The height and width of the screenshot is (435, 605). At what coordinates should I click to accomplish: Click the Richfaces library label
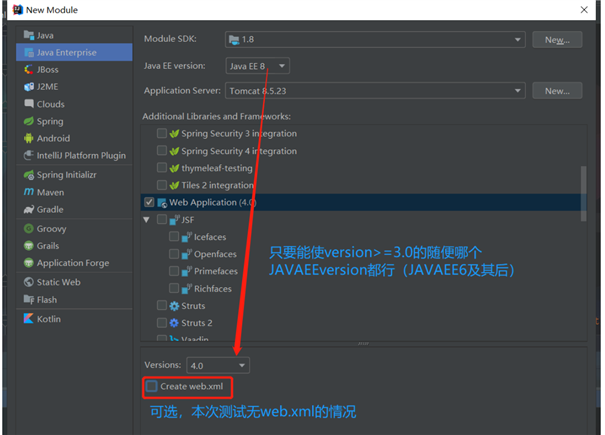(x=213, y=289)
